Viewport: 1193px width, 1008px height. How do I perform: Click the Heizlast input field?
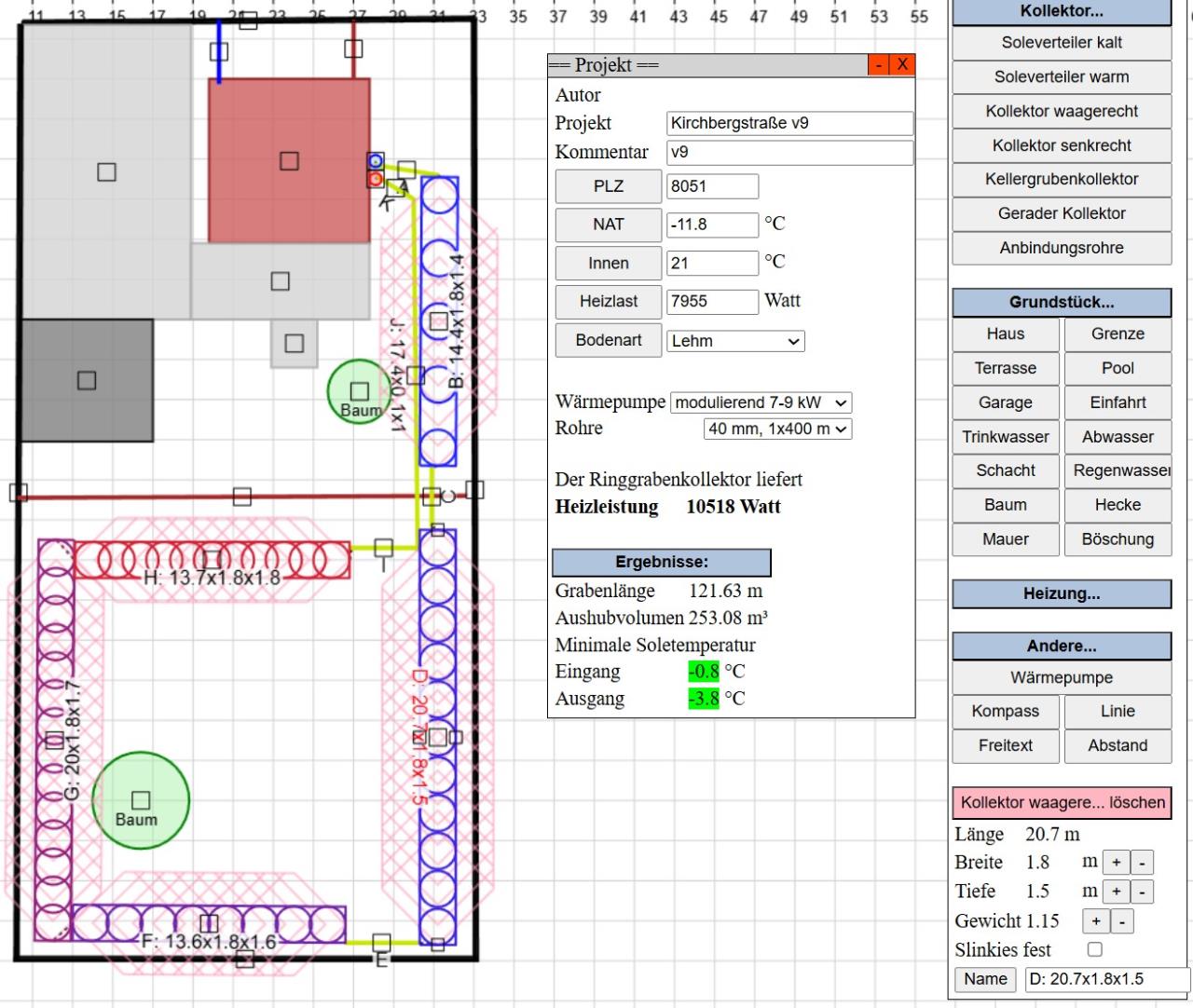(712, 302)
